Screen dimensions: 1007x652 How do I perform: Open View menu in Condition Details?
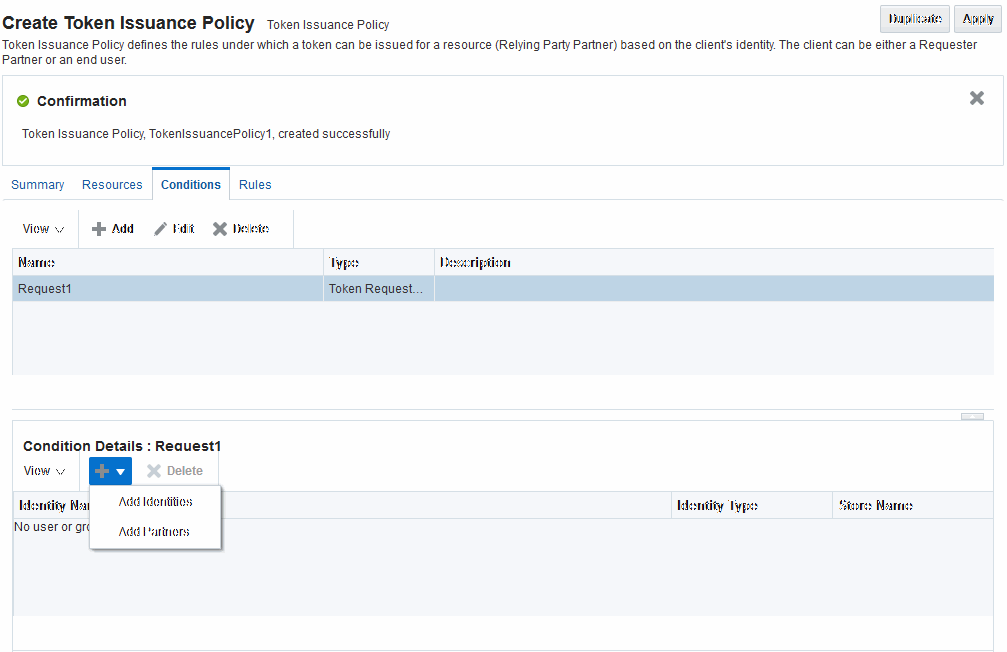44,471
